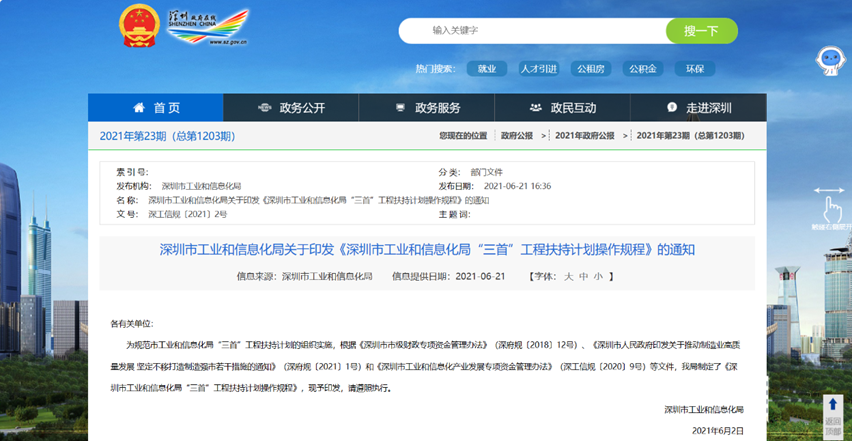Click the people icon beside 政民互动
852x441 pixels.
pos(536,108)
